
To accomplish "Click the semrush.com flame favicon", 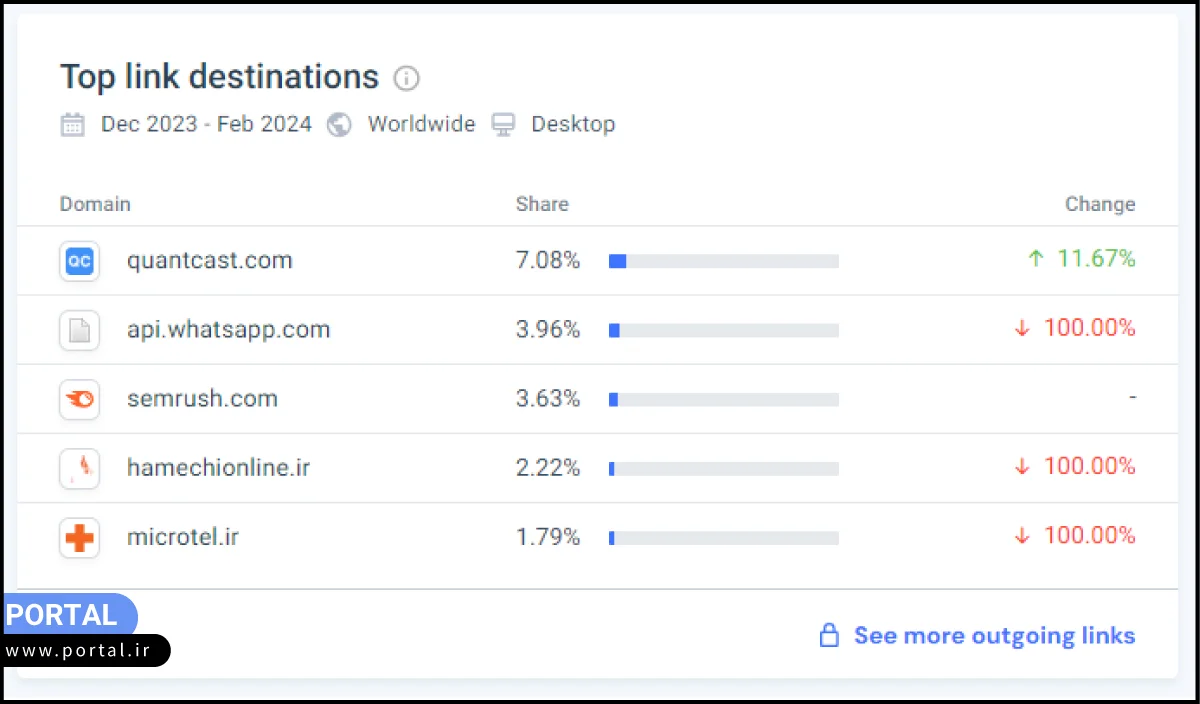I will pyautogui.click(x=79, y=399).
